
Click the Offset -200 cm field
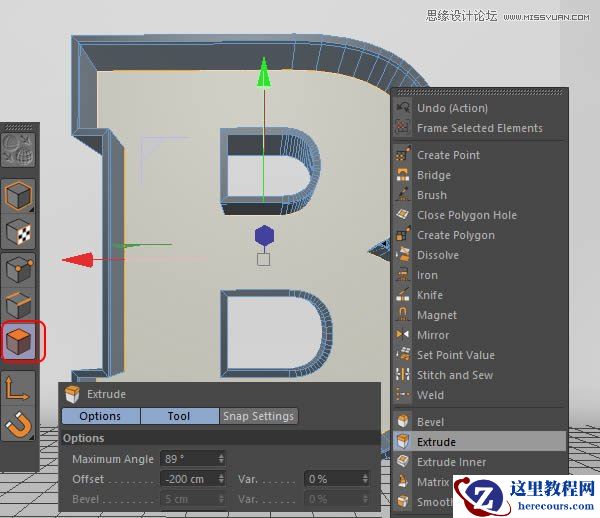coord(192,479)
